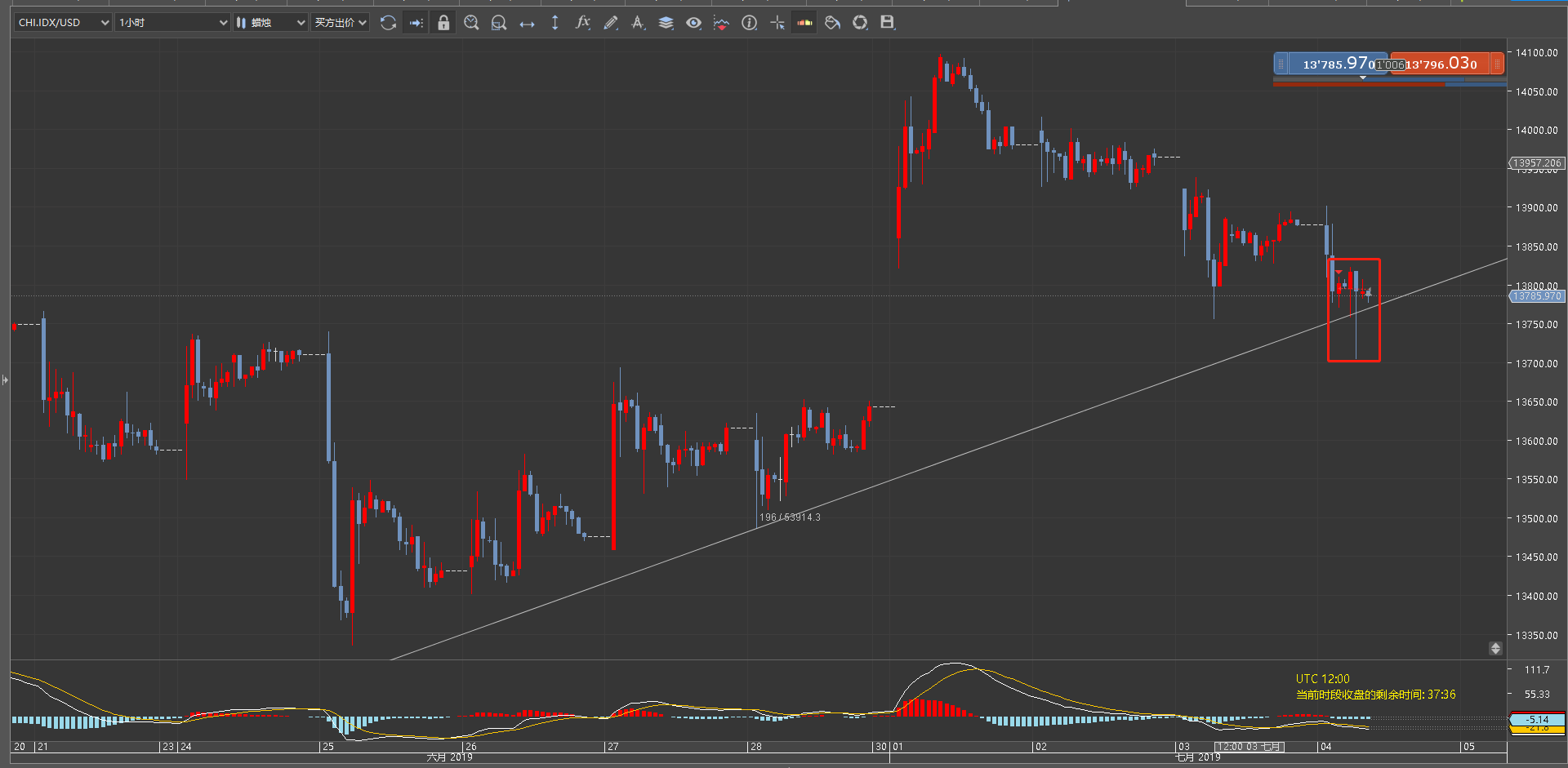The height and width of the screenshot is (768, 1568).
Task: Expand the 1小时 period dropdown
Action: 172,23
